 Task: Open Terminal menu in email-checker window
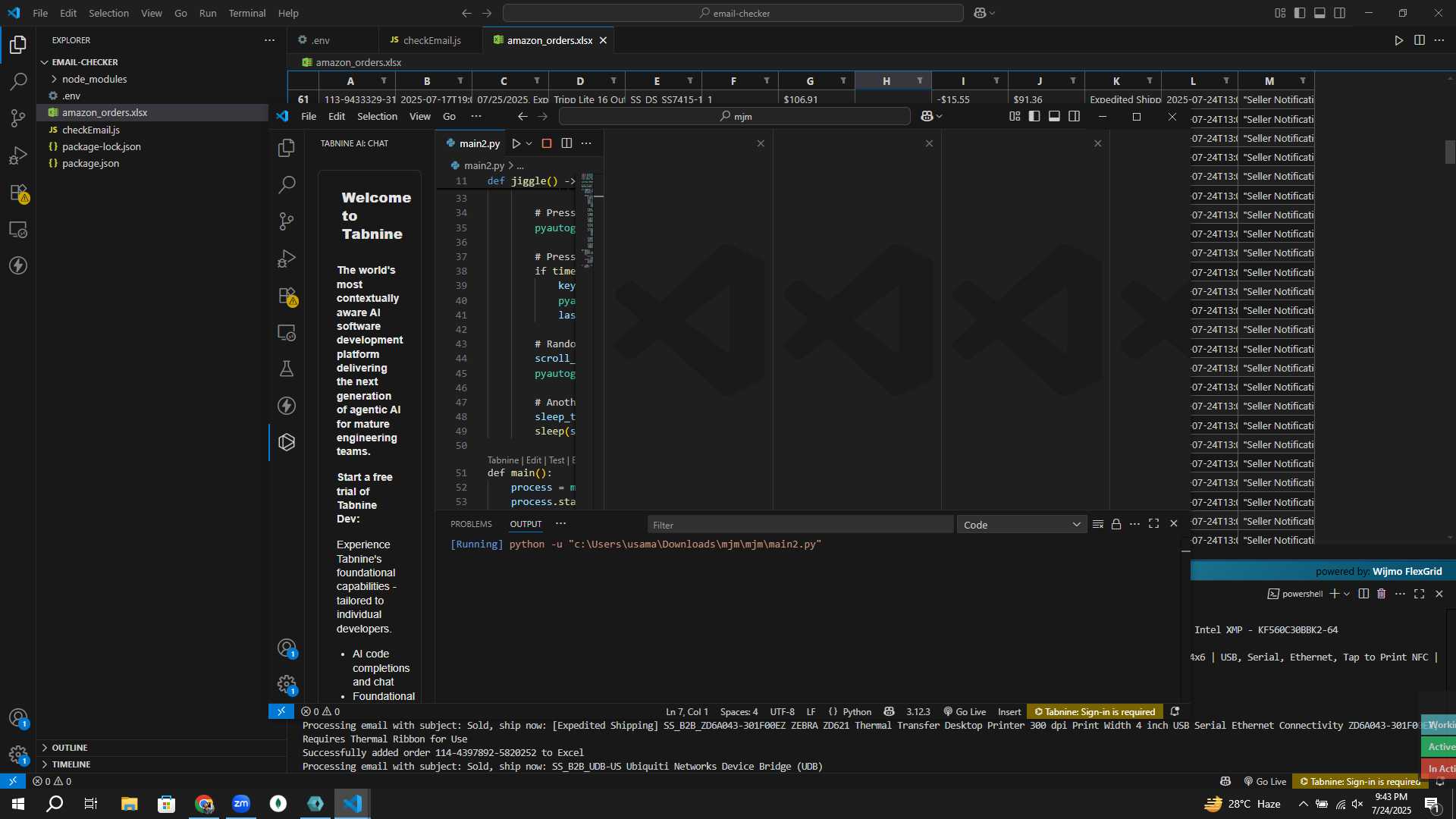pyautogui.click(x=247, y=13)
